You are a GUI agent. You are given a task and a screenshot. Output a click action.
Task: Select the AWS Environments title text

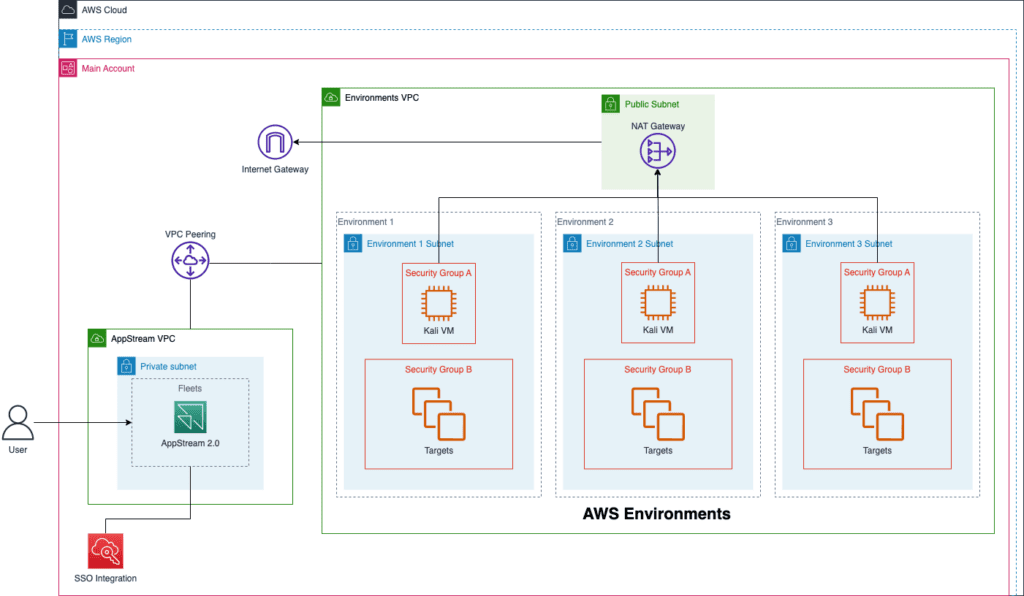point(656,514)
